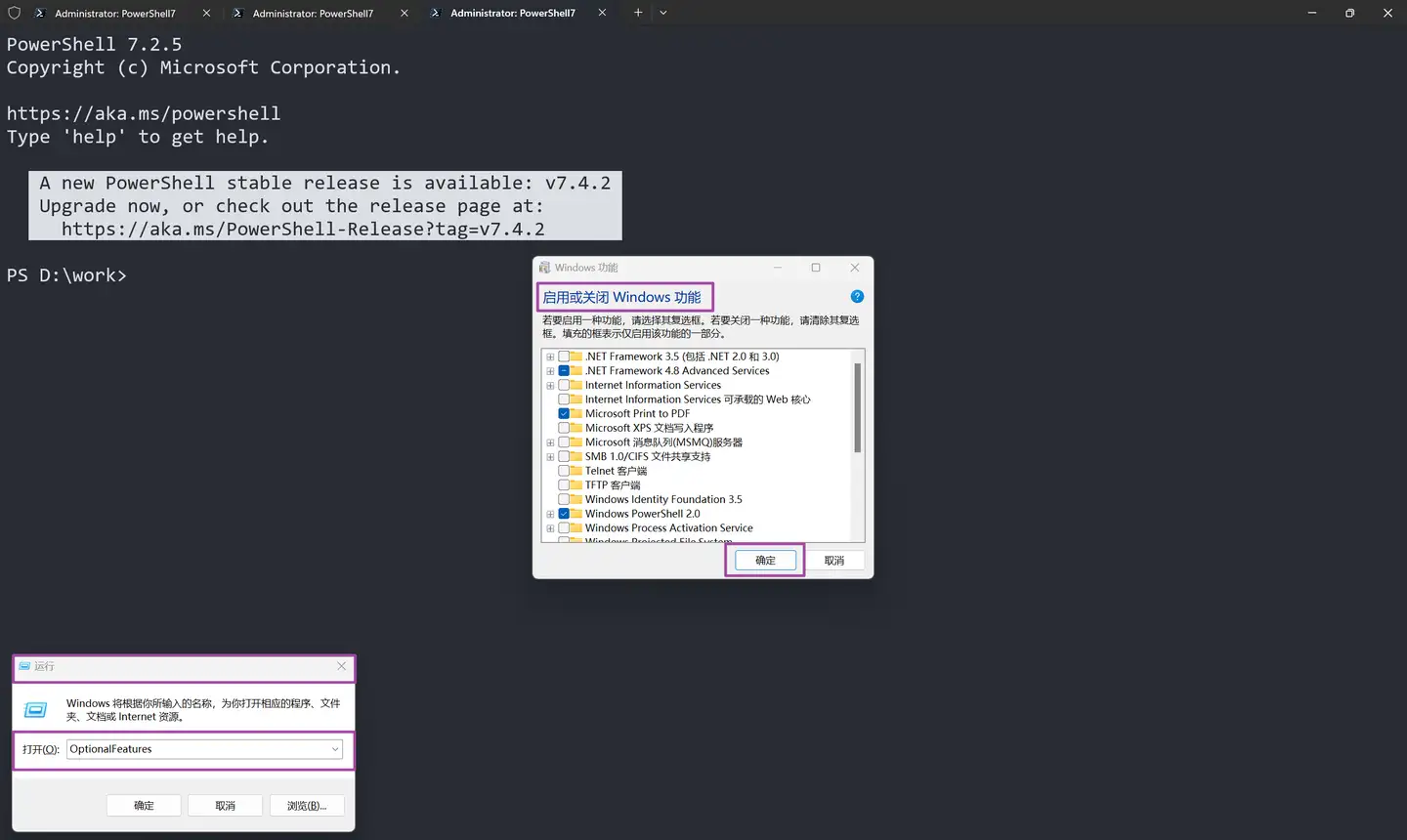Click 确定 in the 运行 dialog
Viewport: 1407px width, 840px height.
coord(144,806)
